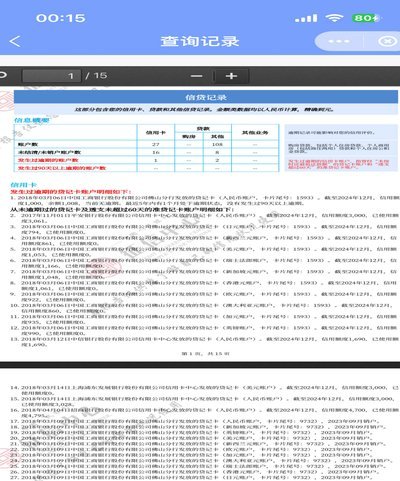
Task: Click the total pages label / 15
Action: pos(96,76)
